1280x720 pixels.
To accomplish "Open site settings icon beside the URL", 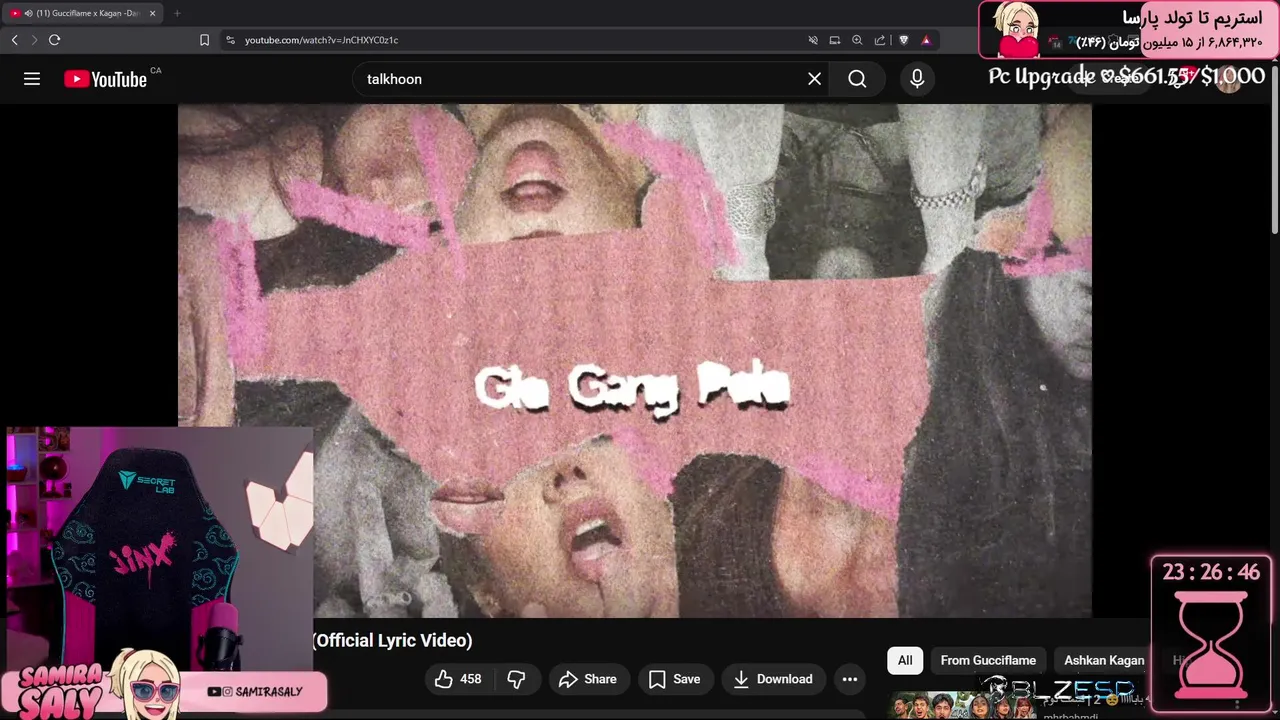I will pyautogui.click(x=230, y=40).
